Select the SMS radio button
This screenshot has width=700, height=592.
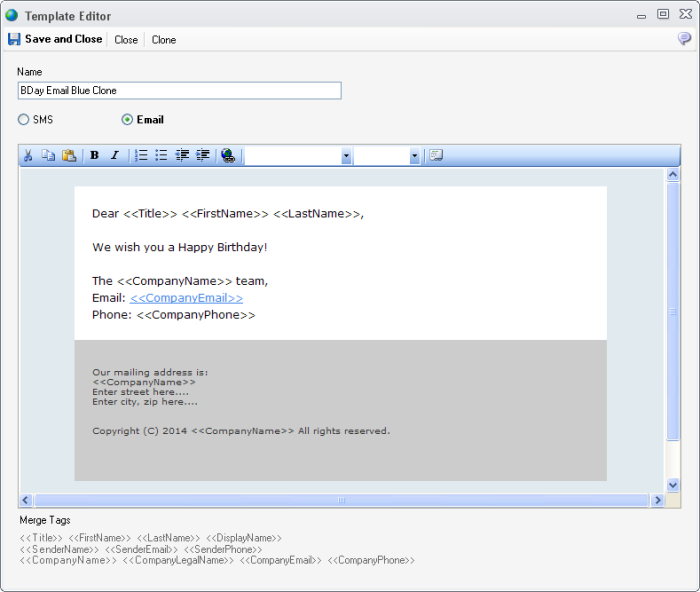click(x=24, y=120)
